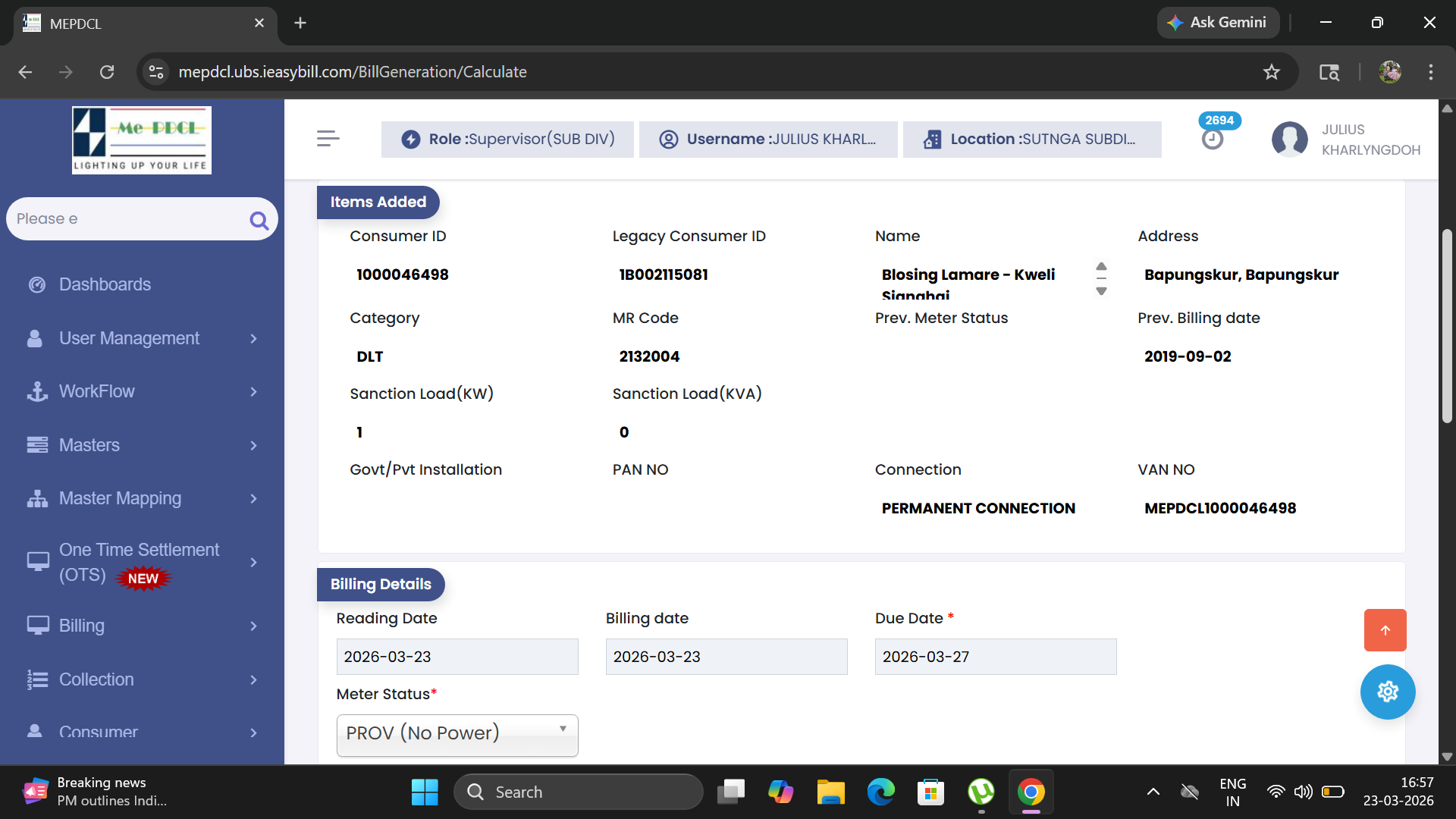This screenshot has height=819, width=1456.
Task: Open the Meter Status dropdown
Action: pos(457,734)
